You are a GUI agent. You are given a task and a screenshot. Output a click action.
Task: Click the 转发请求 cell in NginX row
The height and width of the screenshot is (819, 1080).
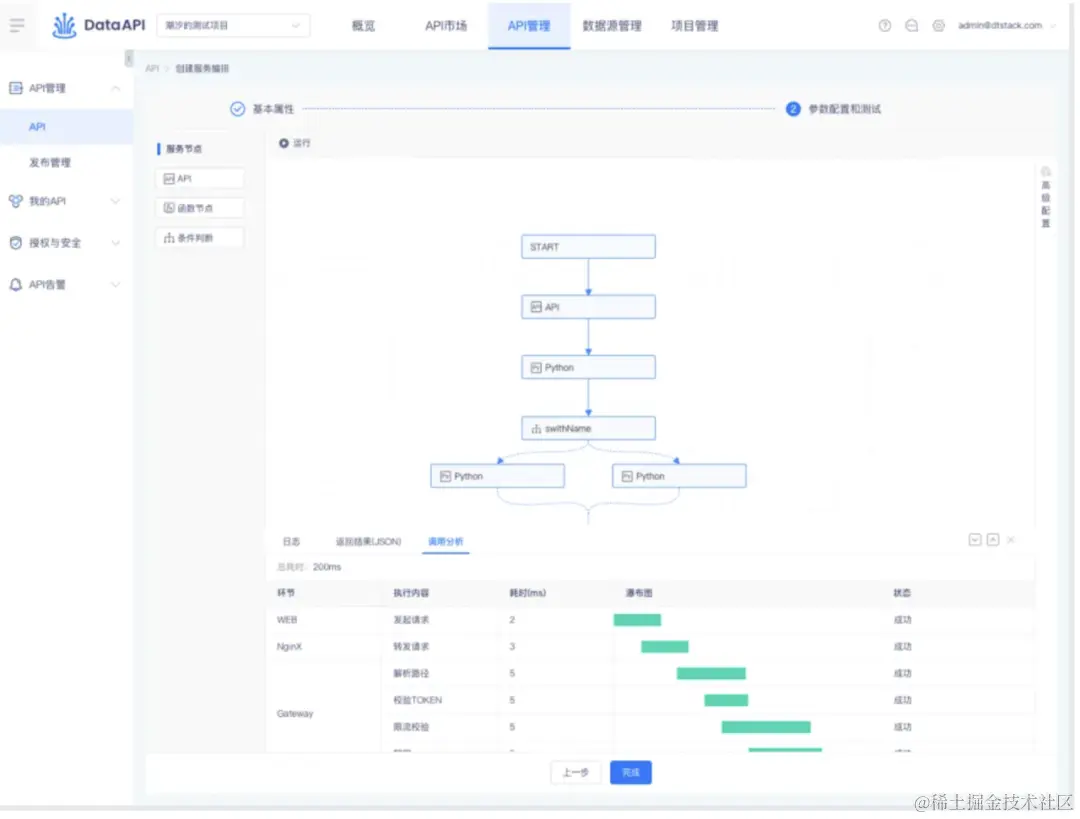[x=411, y=647]
